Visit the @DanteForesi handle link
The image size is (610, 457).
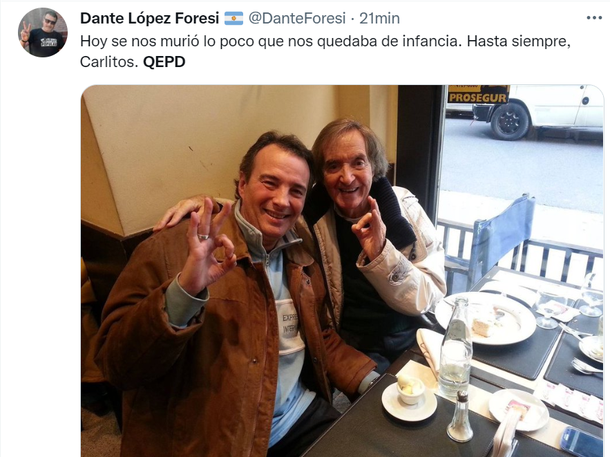297,18
